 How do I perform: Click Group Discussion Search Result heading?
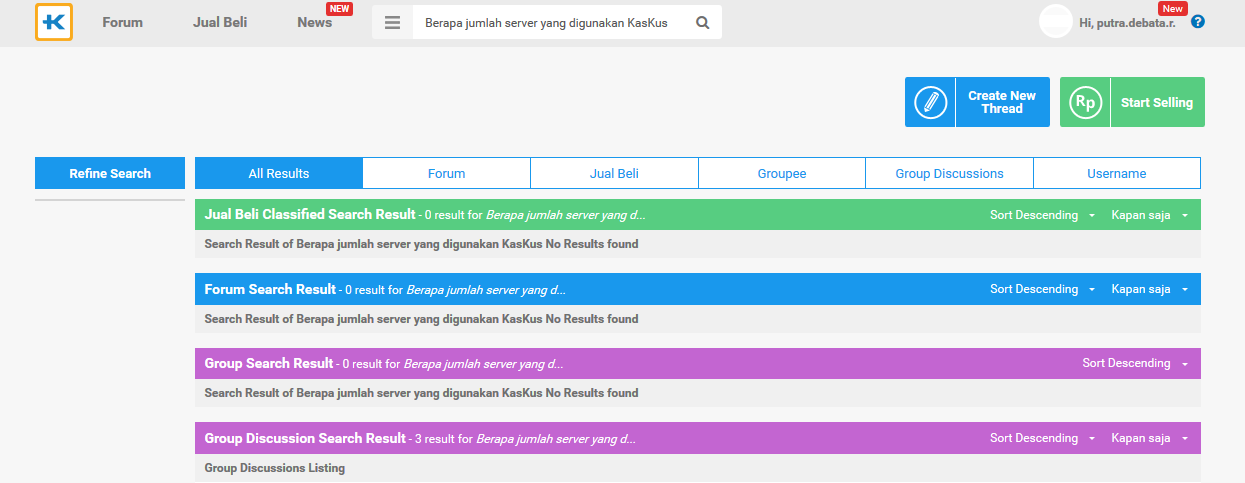305,438
